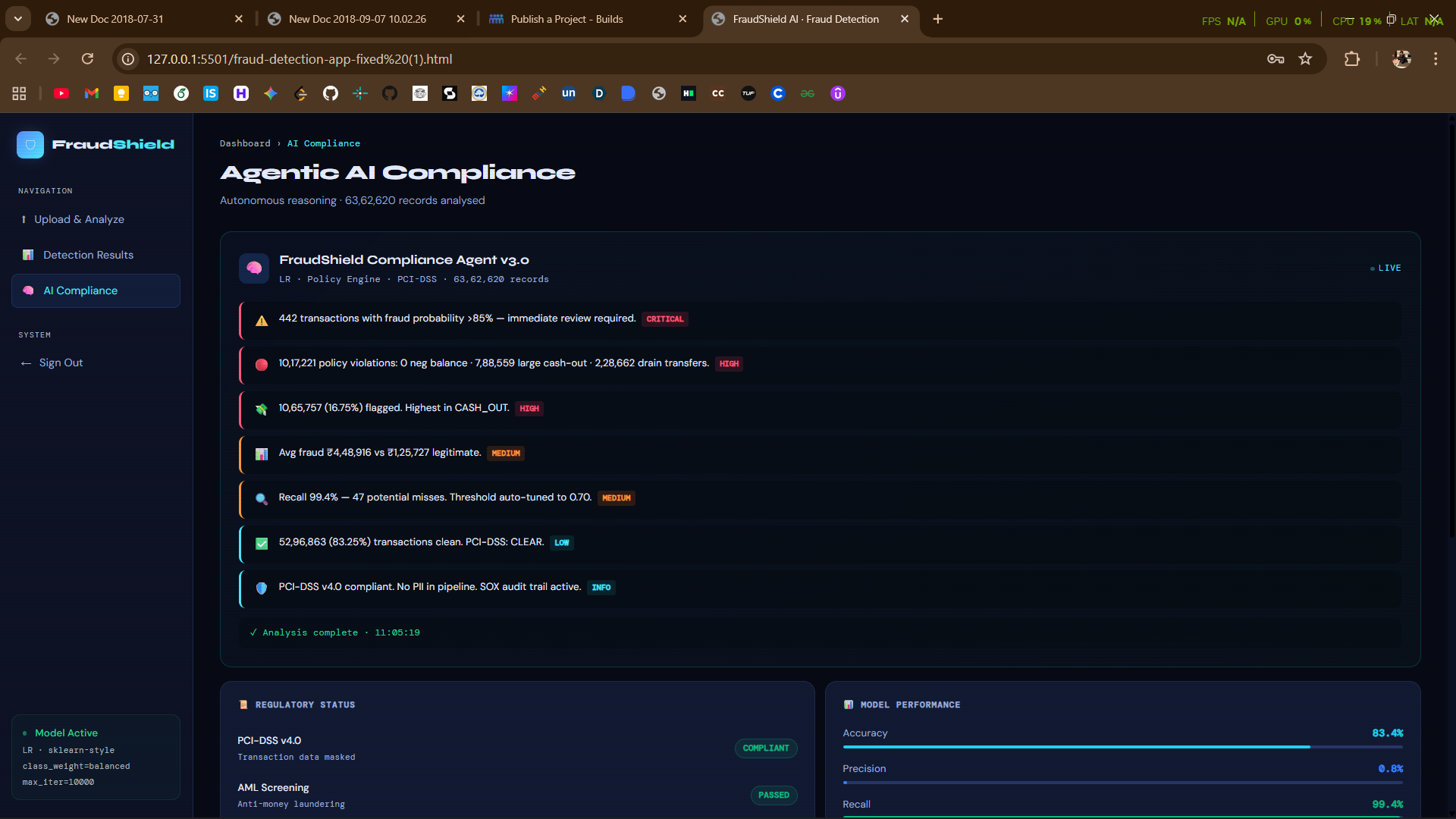Click the HIGH badge on CASH_OUT alert
The width and height of the screenshot is (1456, 819).
pos(529,409)
